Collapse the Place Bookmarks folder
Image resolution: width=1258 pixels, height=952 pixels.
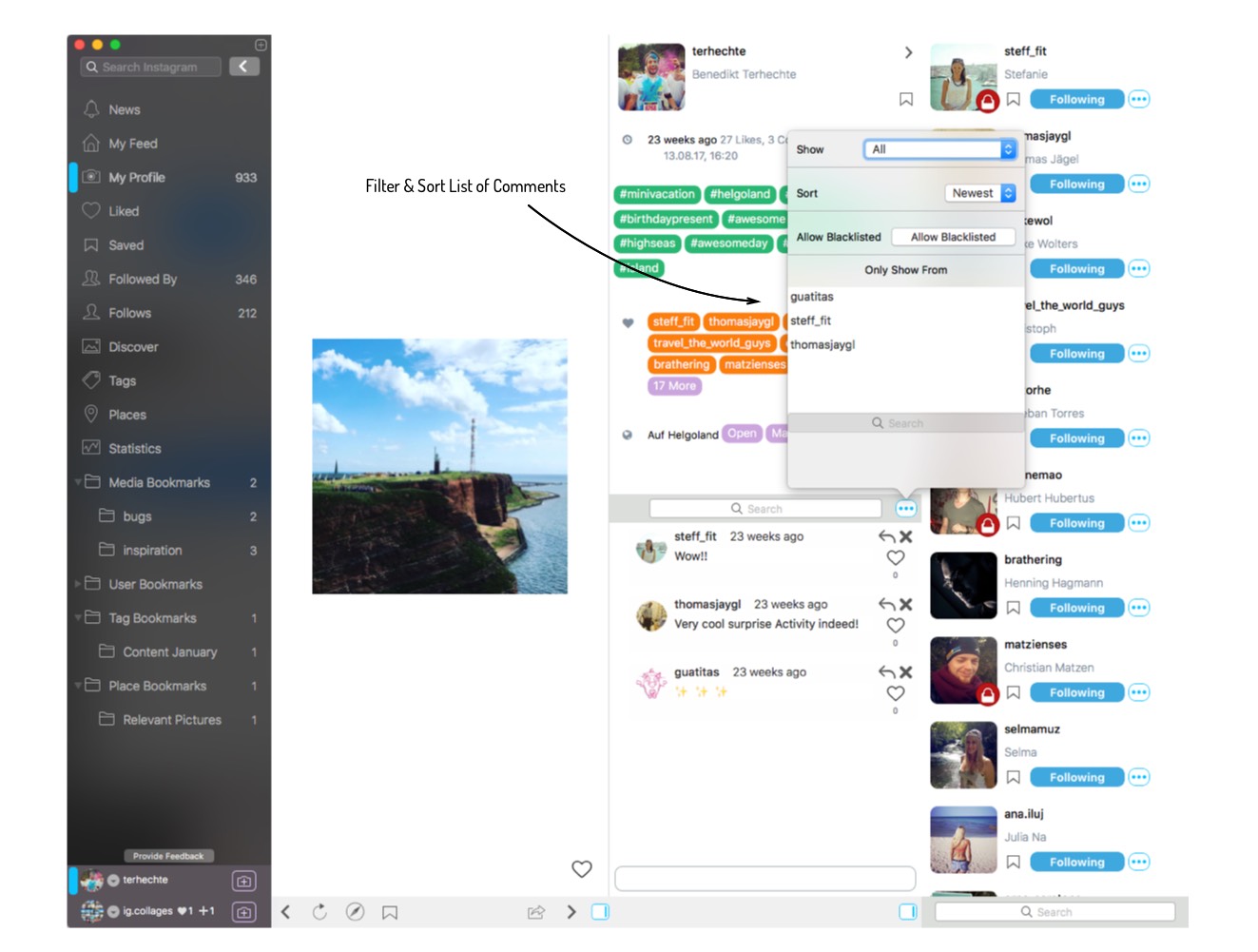pyautogui.click(x=78, y=686)
